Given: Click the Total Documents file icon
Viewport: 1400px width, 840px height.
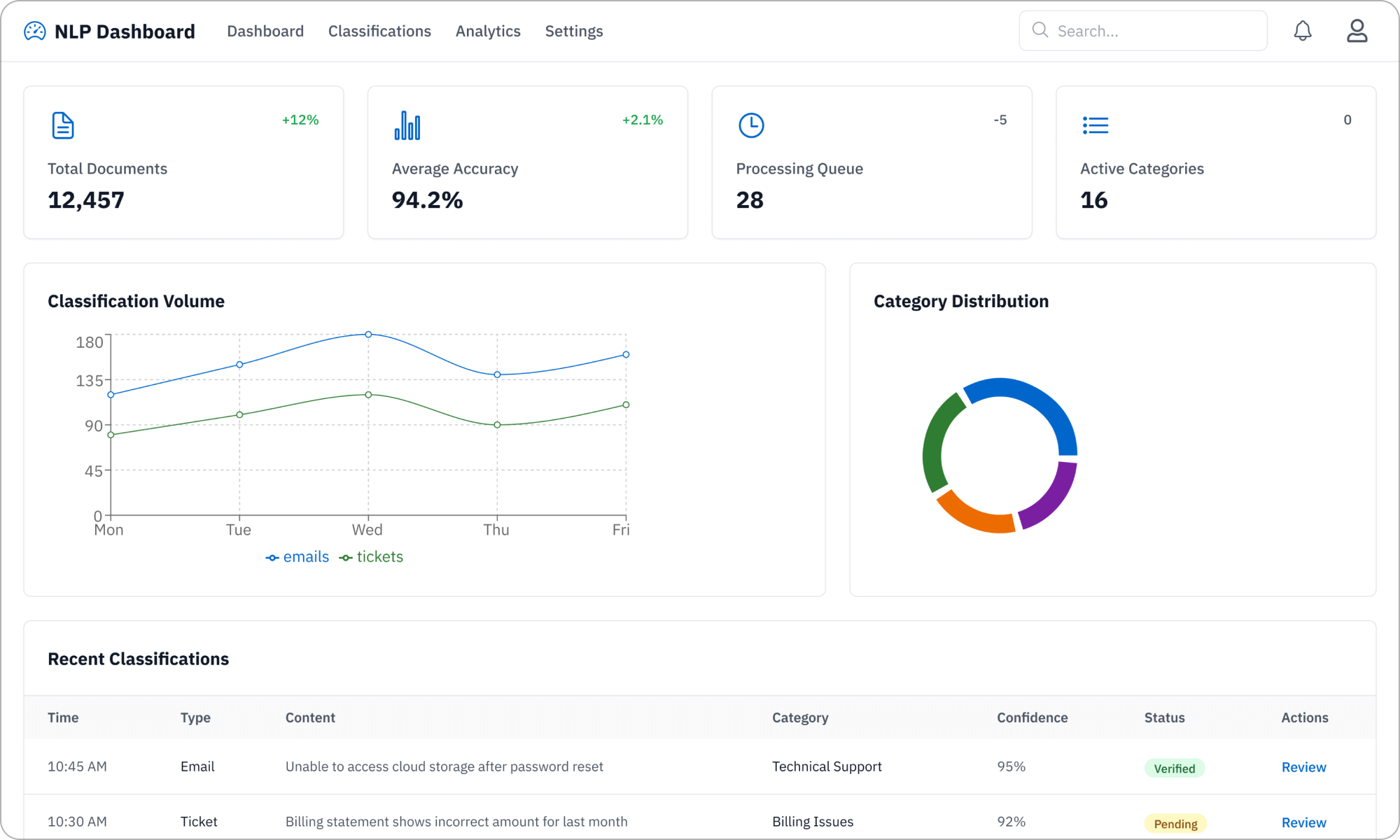Looking at the screenshot, I should [63, 125].
